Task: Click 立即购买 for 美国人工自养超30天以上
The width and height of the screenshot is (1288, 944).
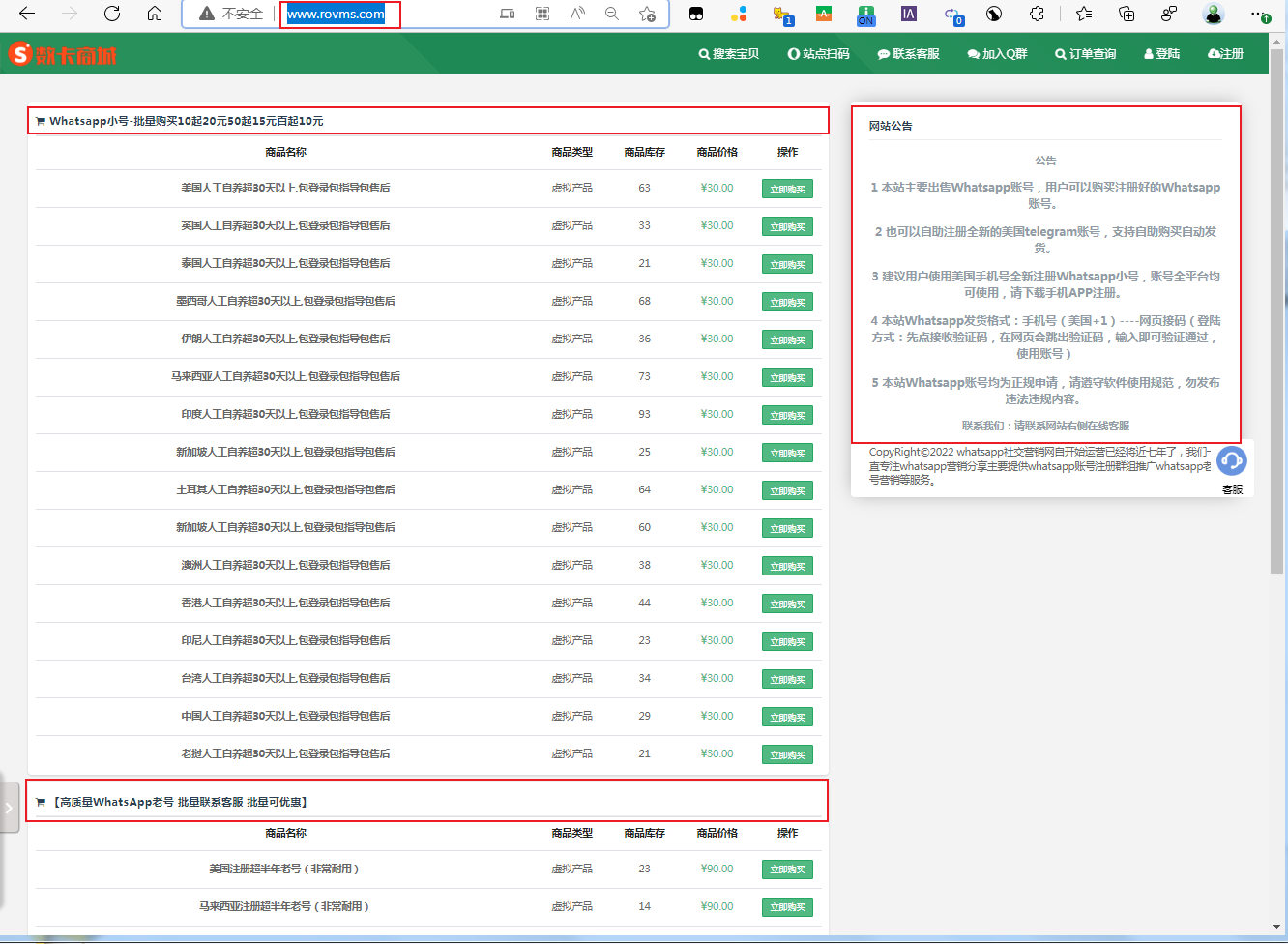Action: [787, 190]
